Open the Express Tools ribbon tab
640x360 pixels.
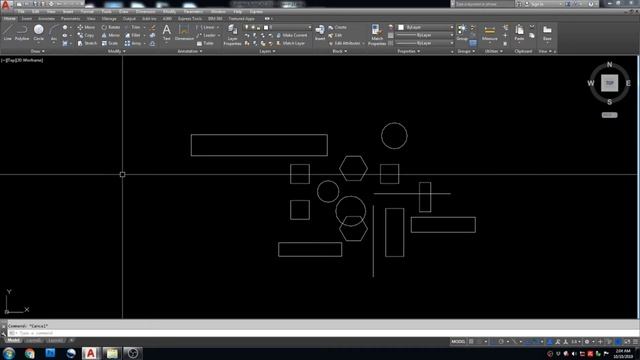(x=189, y=18)
